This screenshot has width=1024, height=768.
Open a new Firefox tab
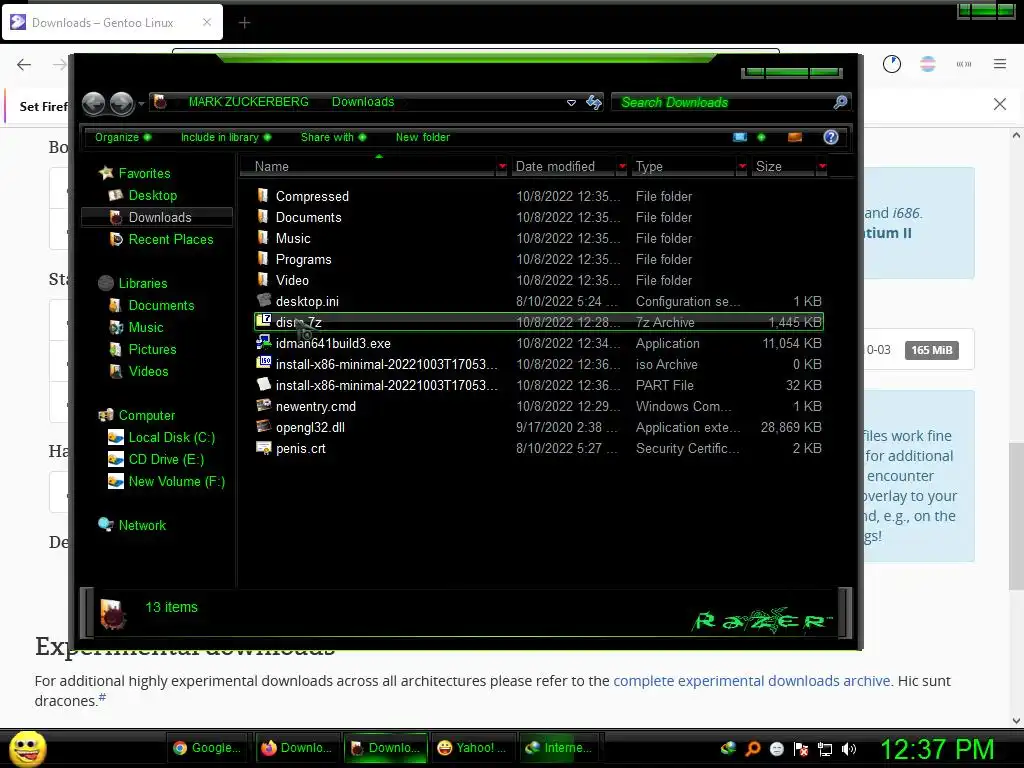click(x=244, y=23)
